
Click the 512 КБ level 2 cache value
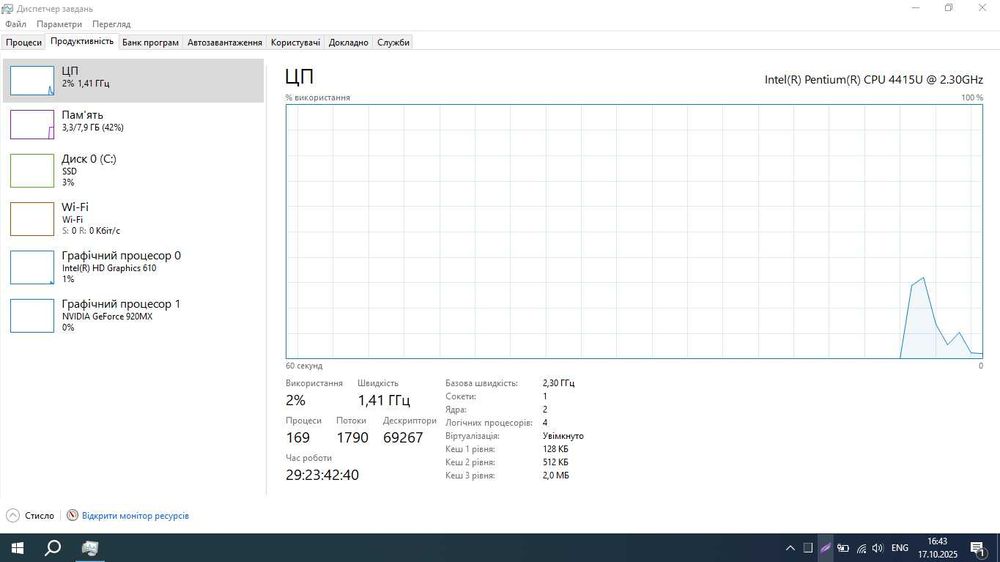pos(555,462)
